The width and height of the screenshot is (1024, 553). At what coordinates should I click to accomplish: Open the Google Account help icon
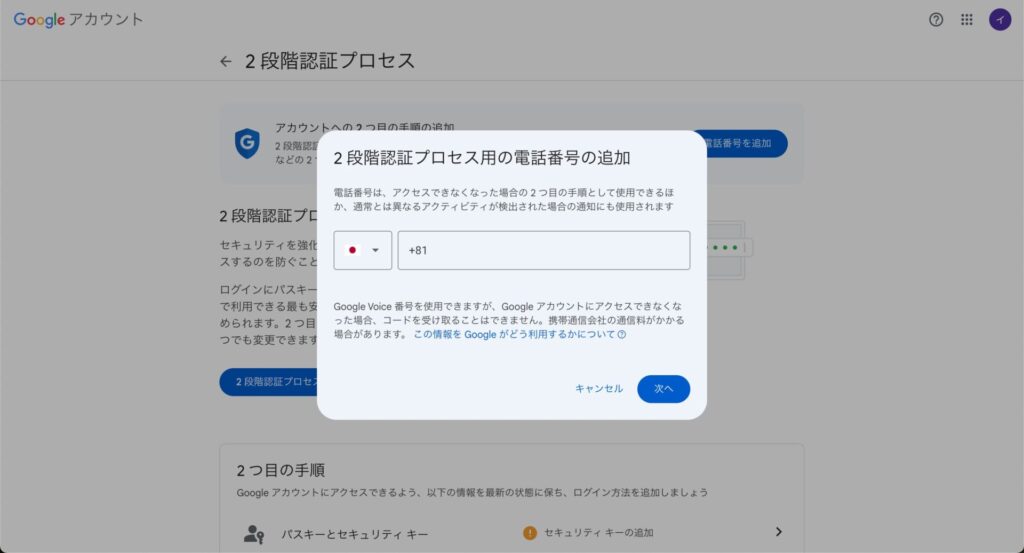pyautogui.click(x=936, y=20)
